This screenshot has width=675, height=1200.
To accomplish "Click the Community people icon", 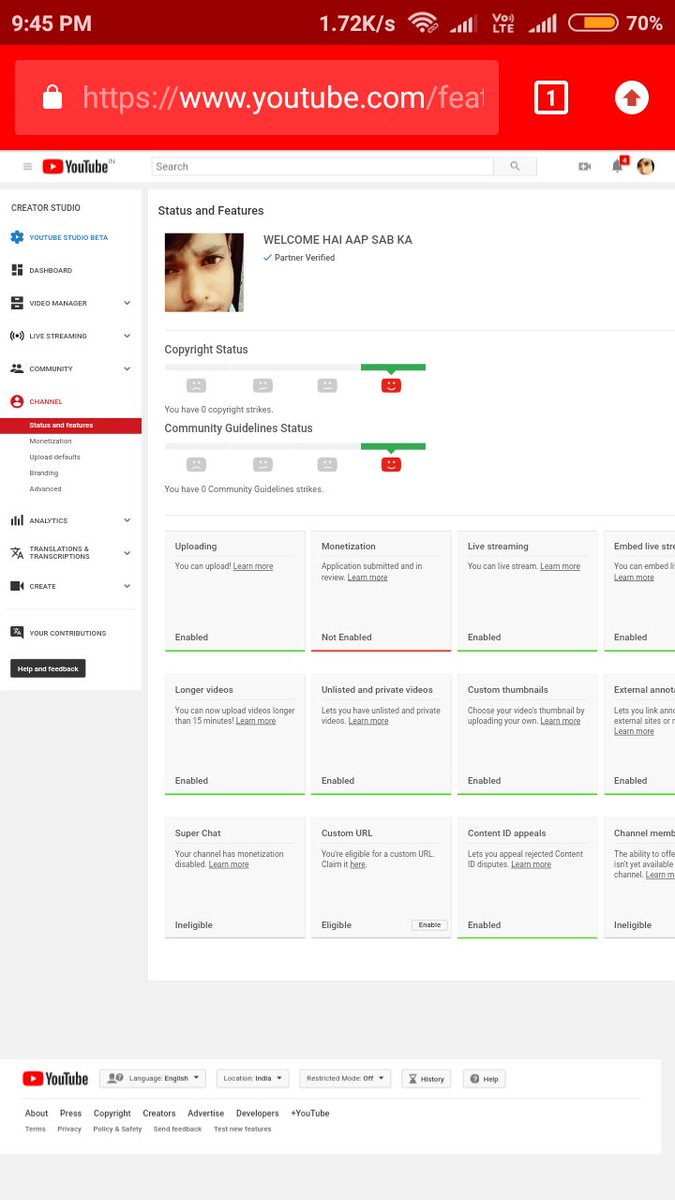I will [x=17, y=369].
